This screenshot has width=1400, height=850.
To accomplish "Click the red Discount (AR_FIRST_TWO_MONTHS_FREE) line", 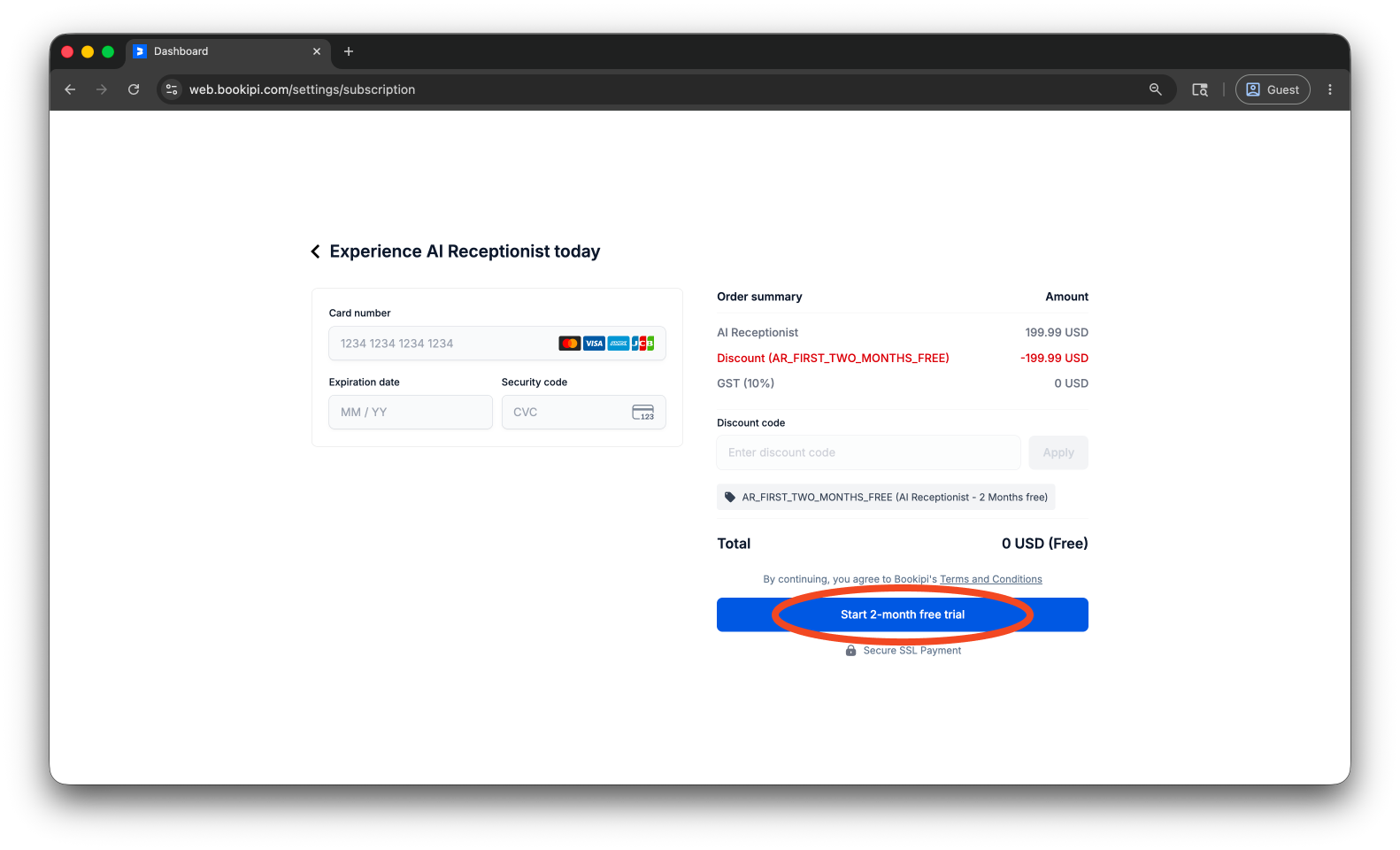I will click(x=833, y=359).
